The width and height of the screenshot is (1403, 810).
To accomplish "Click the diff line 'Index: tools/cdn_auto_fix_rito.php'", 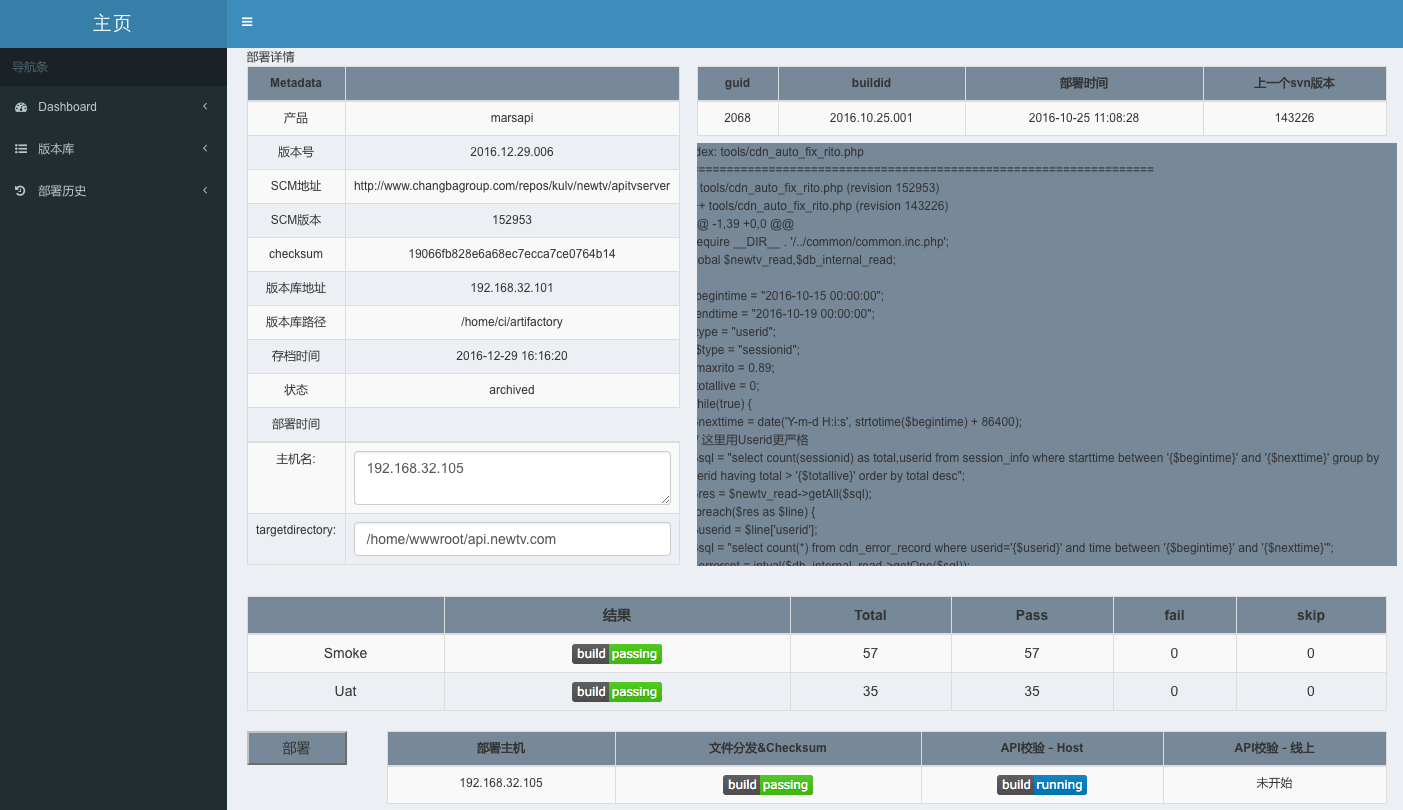I will (780, 152).
